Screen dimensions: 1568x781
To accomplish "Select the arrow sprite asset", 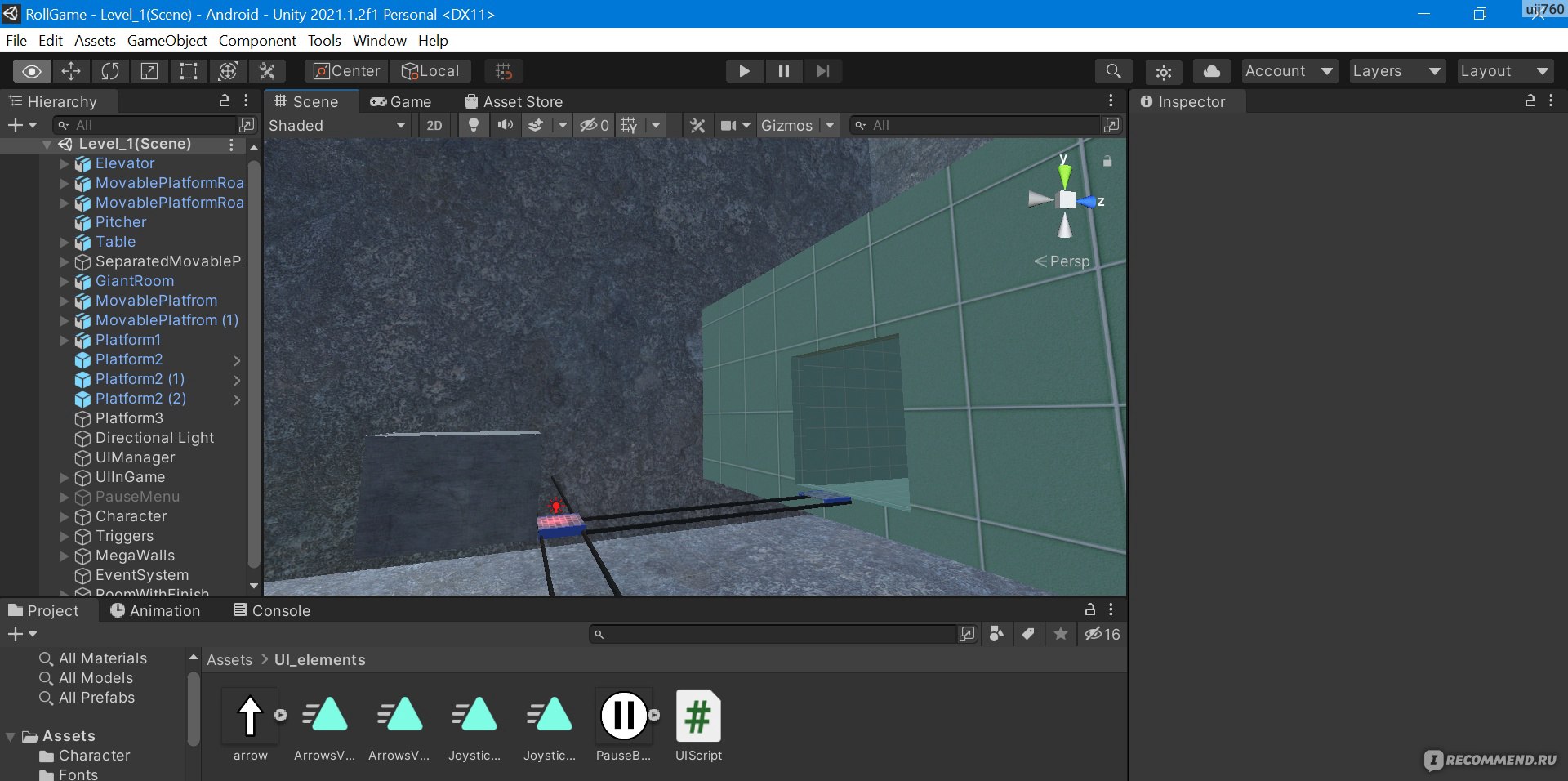I will (x=250, y=726).
